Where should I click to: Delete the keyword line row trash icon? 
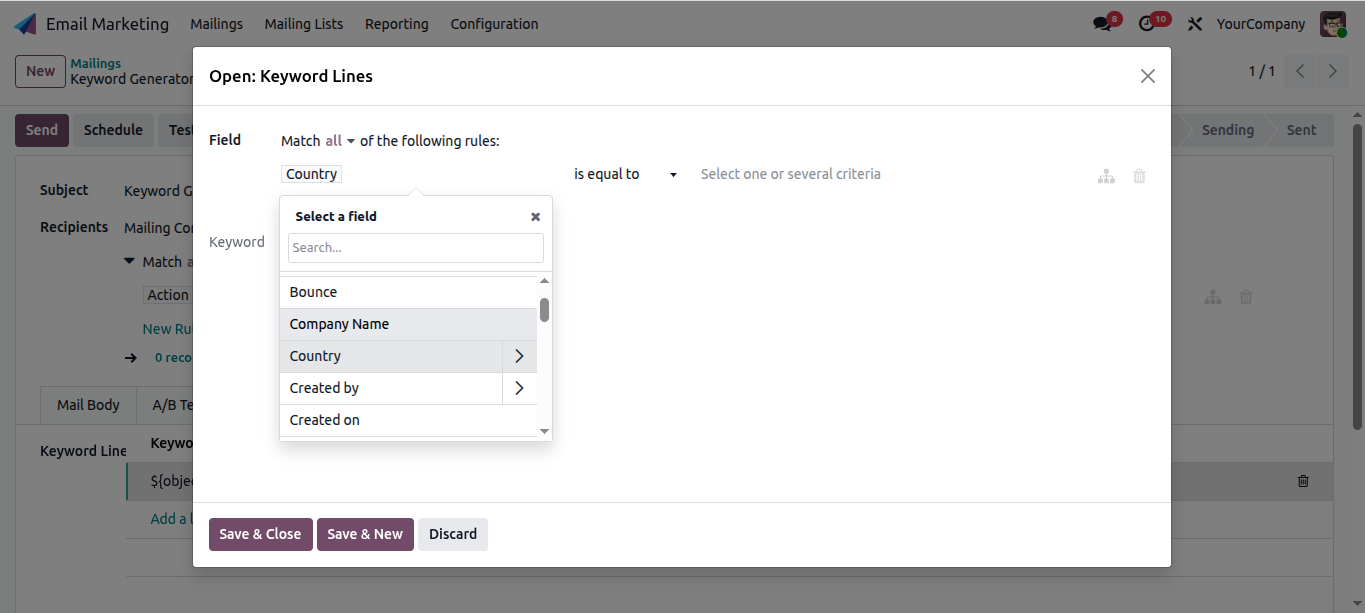1303,481
